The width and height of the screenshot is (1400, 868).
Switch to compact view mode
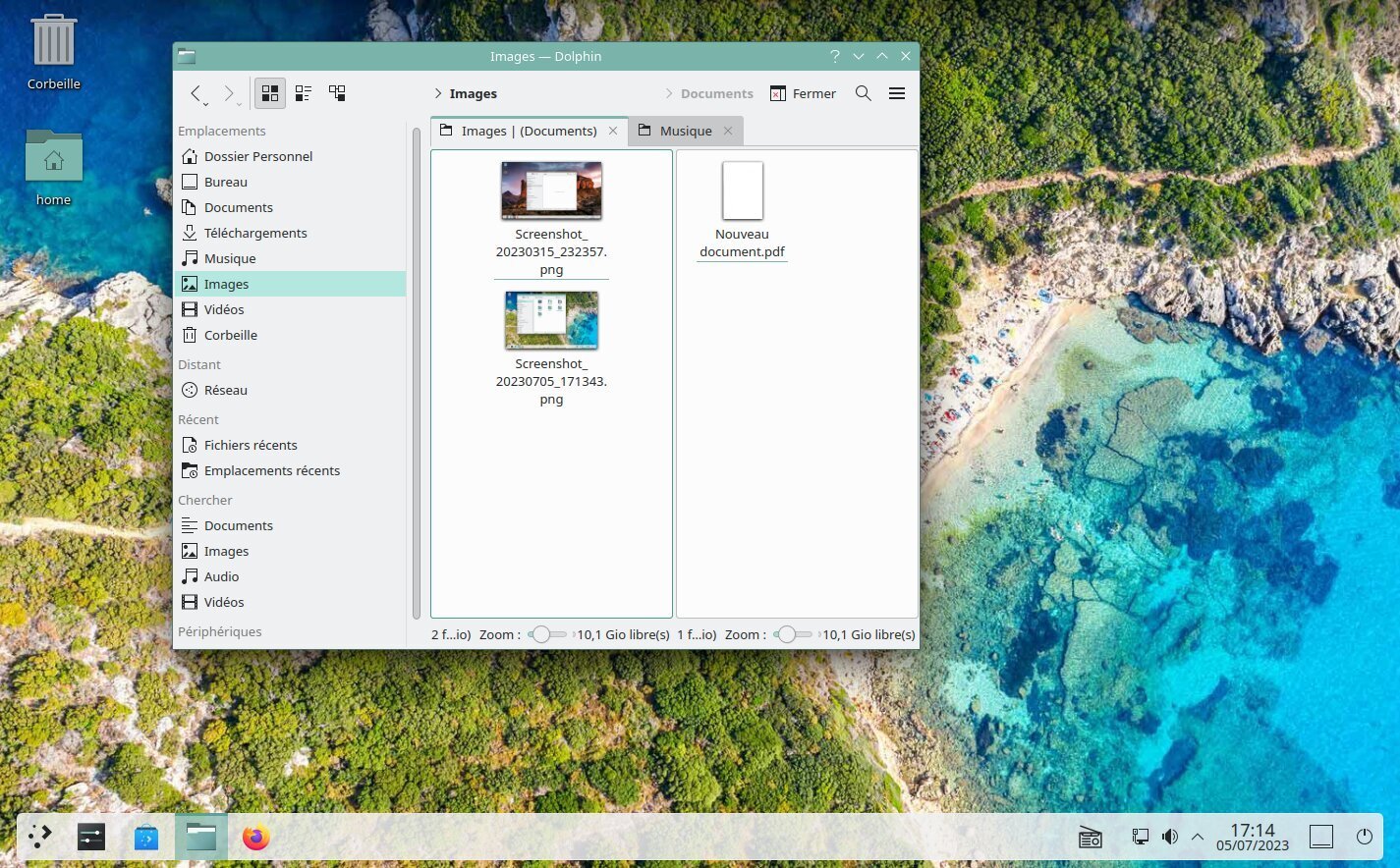(x=304, y=93)
